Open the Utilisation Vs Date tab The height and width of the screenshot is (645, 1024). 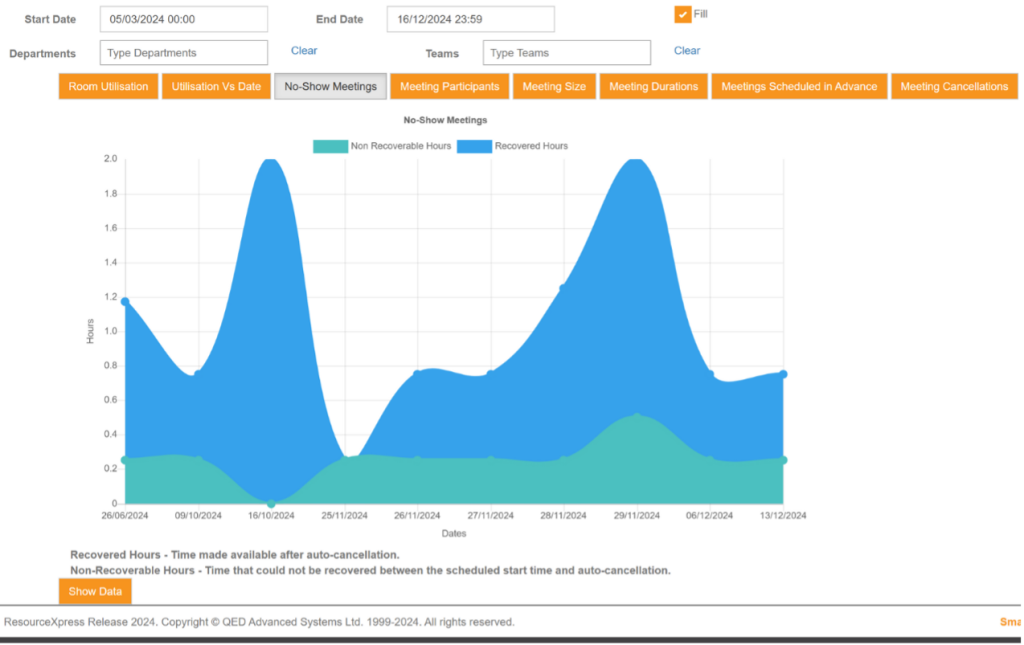tap(216, 87)
